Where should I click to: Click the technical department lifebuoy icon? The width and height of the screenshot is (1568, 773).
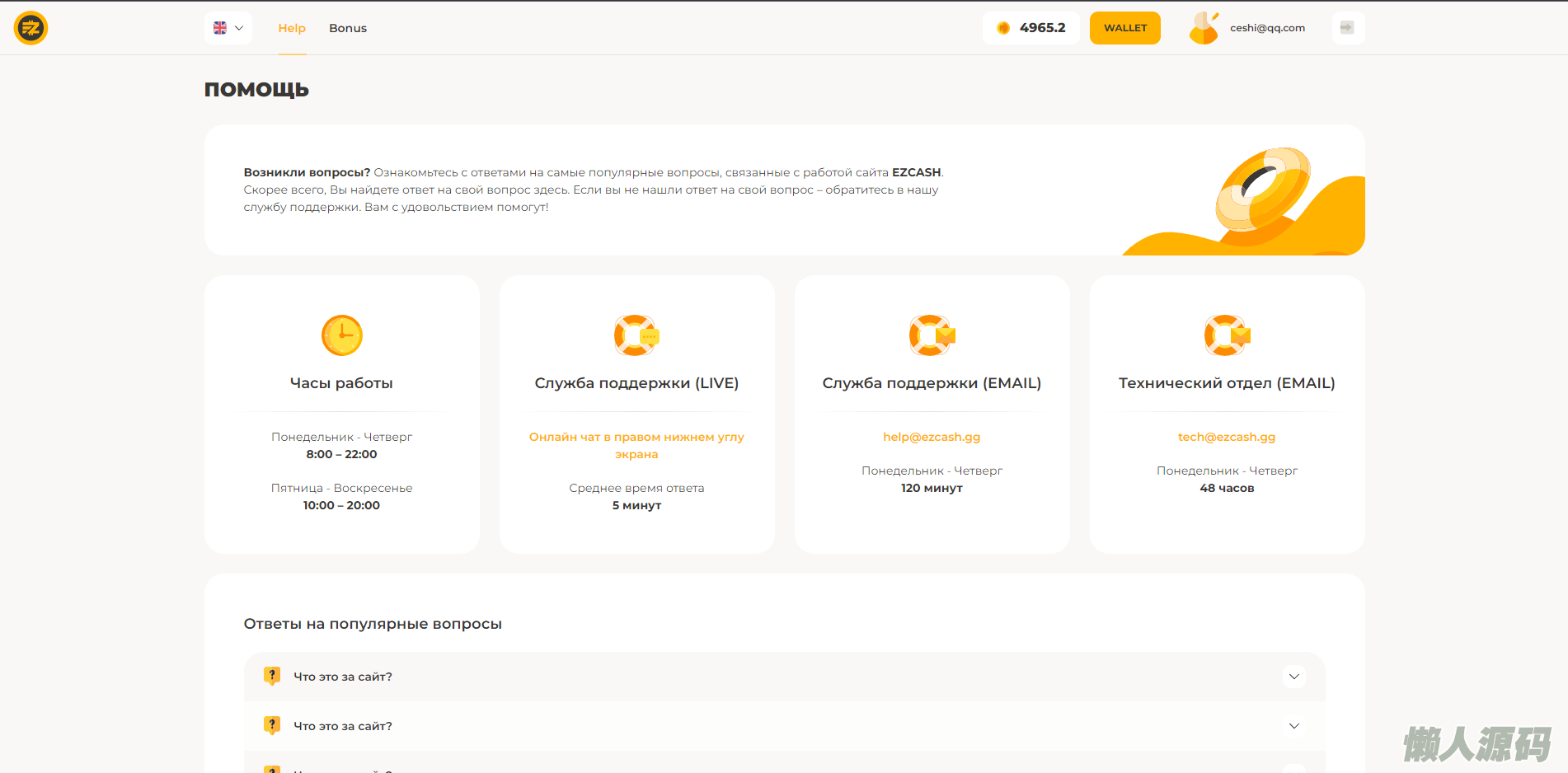[x=1226, y=335]
